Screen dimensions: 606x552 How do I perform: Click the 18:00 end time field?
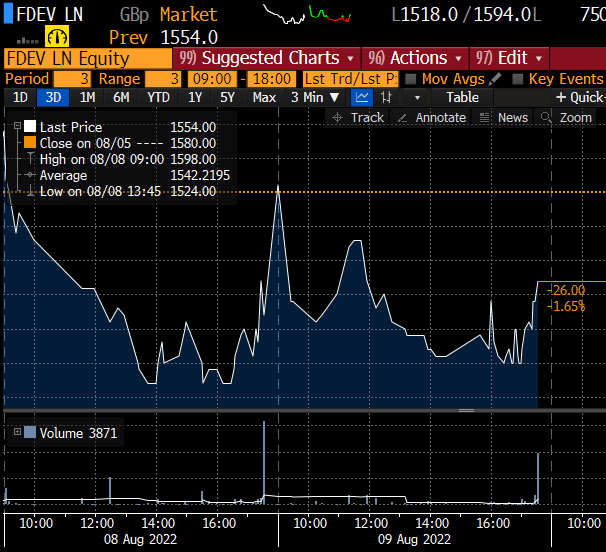point(272,79)
